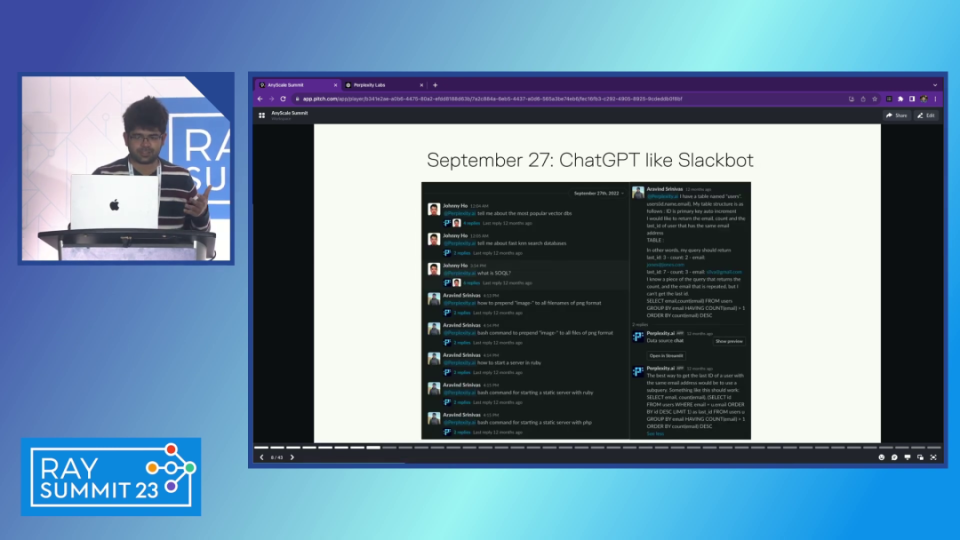960x540 pixels.
Task: Open the Pitch workspace grid icon
Action: [x=262, y=115]
